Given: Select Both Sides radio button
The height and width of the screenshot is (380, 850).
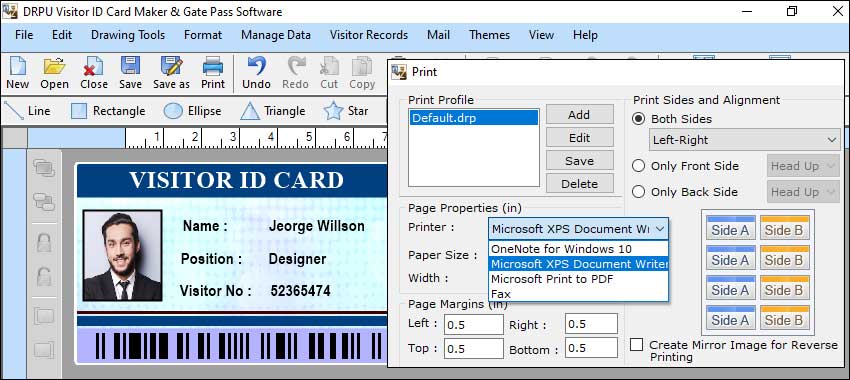Looking at the screenshot, I should pos(639,119).
